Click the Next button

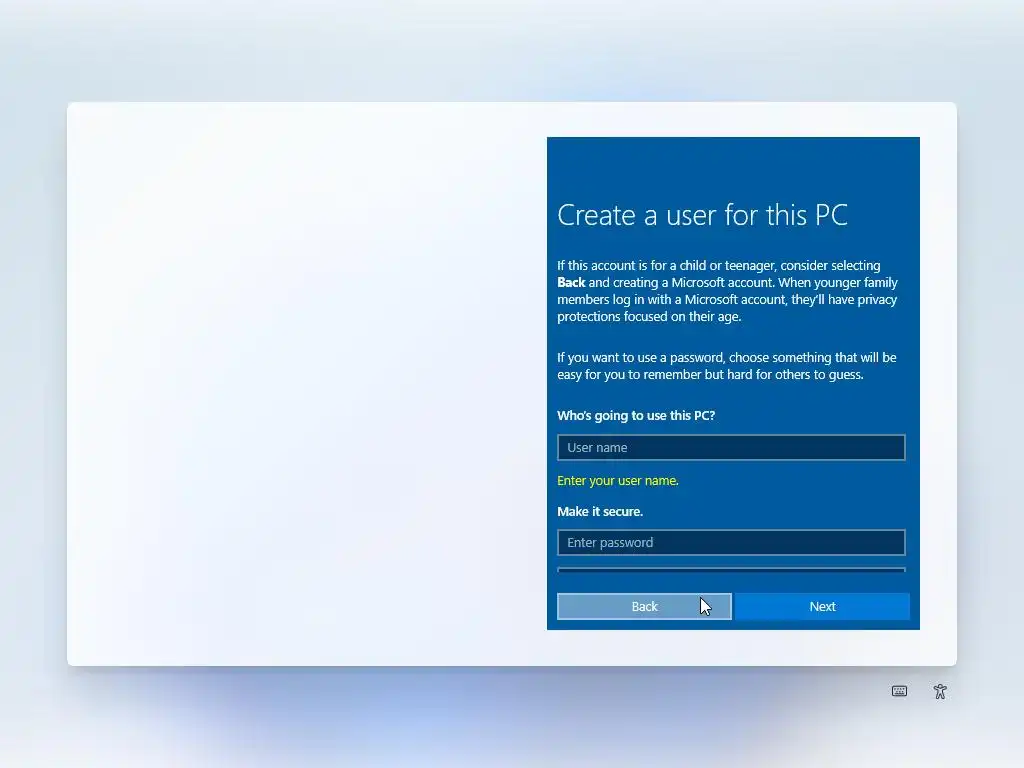coord(822,606)
